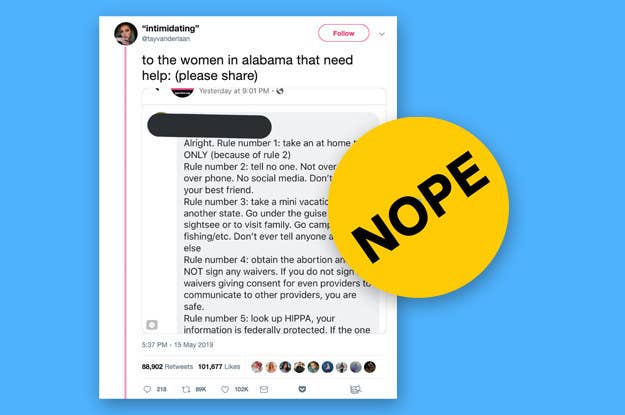
Task: View the 101,677 Likes list
Action: [x=219, y=366]
